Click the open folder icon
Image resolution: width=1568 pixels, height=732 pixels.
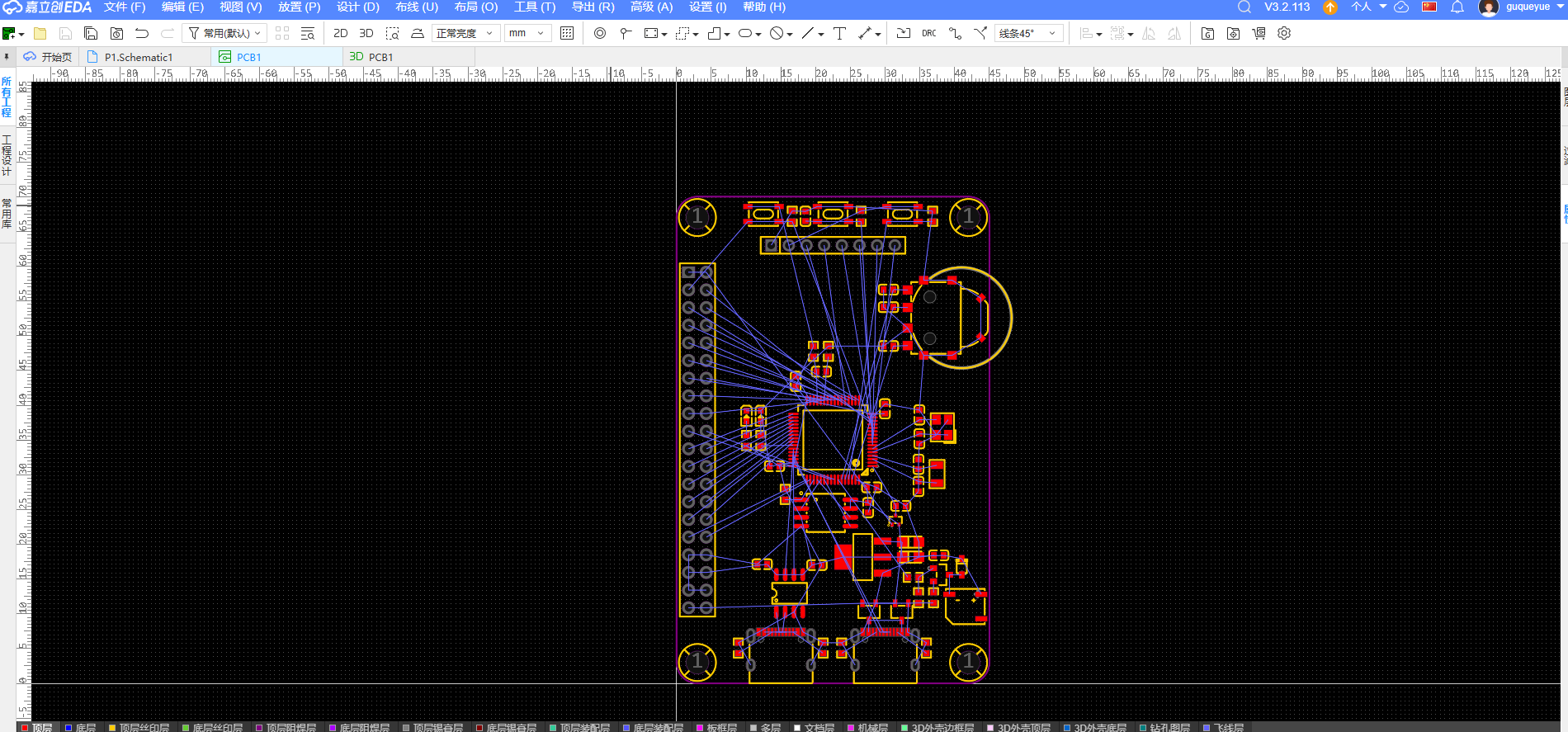tap(40, 34)
